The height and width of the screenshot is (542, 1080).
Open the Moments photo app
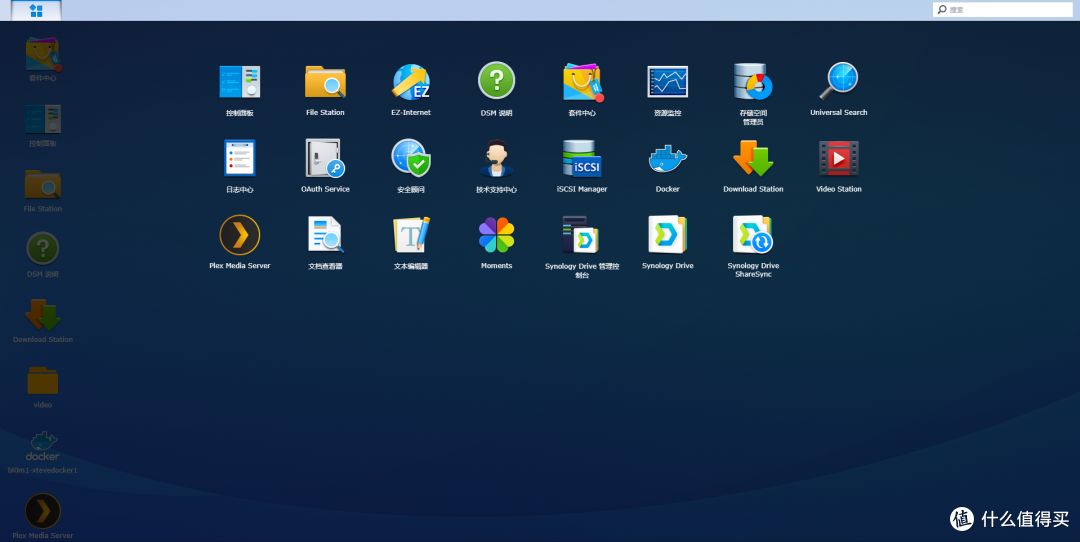click(x=497, y=235)
